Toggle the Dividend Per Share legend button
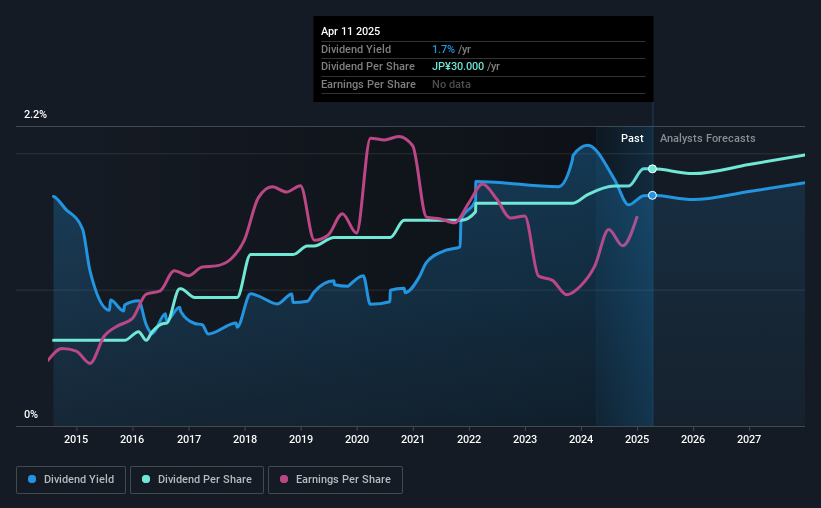 (x=197, y=480)
